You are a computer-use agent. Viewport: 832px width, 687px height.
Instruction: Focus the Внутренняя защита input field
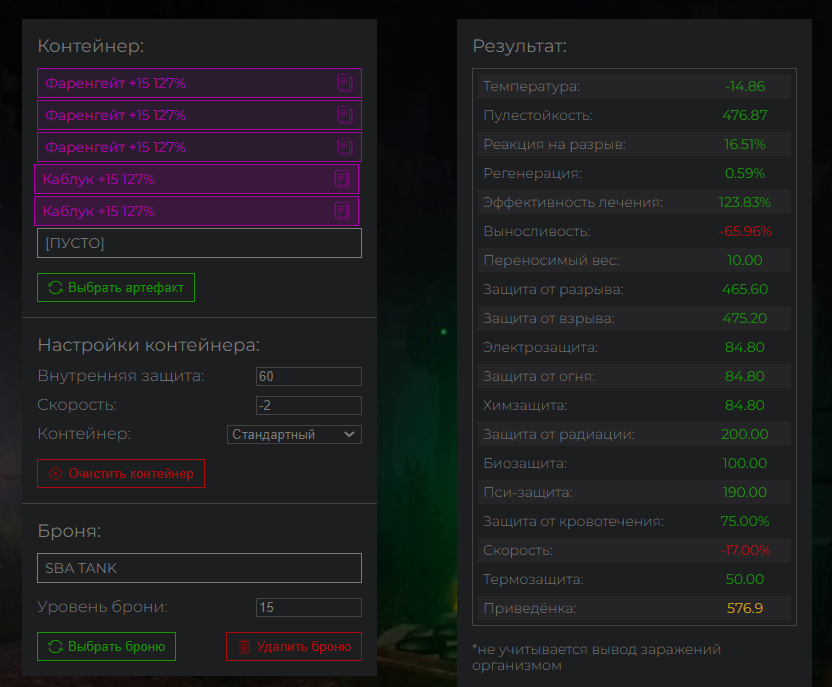[308, 377]
